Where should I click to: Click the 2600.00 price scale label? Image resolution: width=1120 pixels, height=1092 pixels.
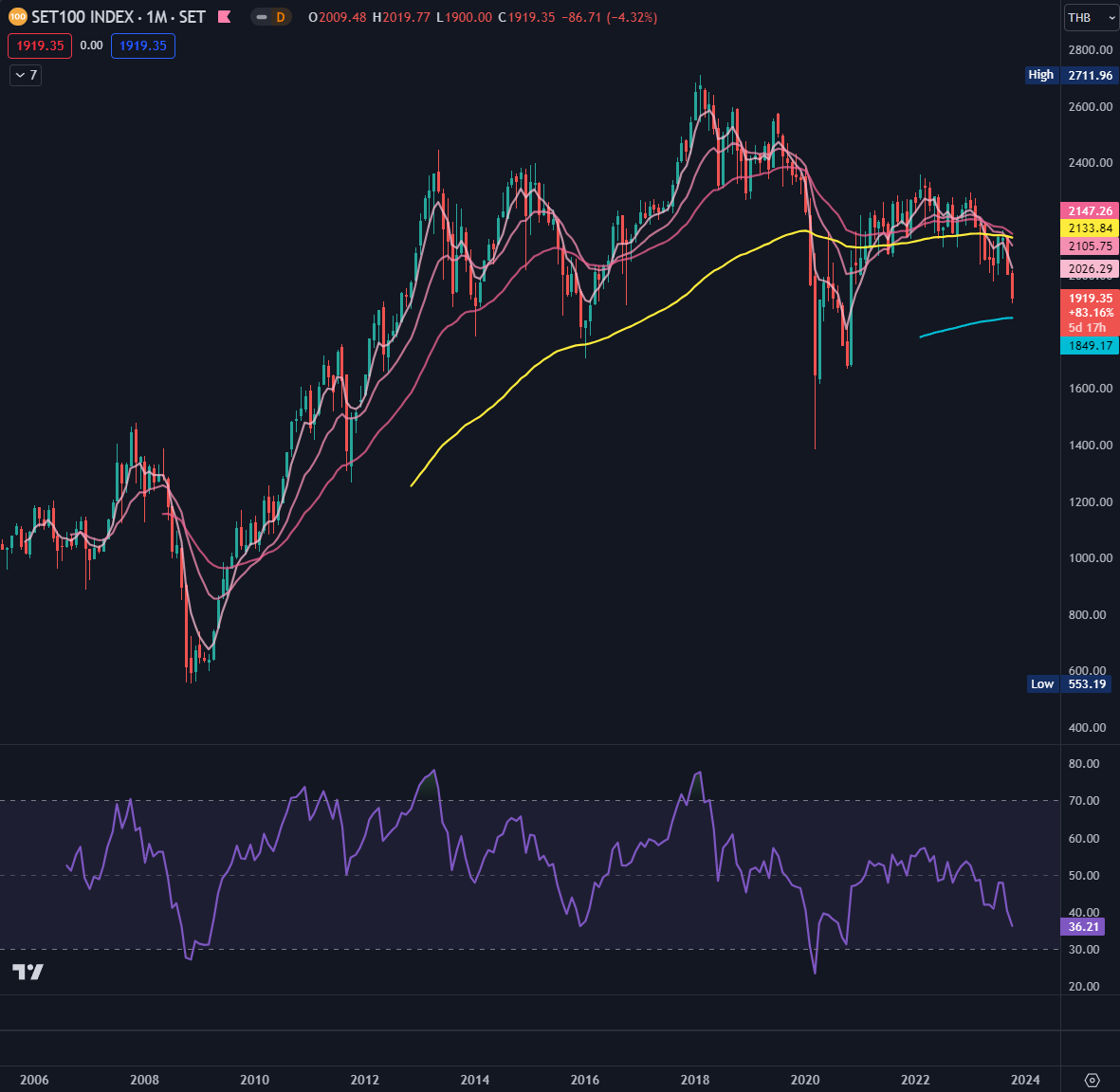tap(1091, 106)
